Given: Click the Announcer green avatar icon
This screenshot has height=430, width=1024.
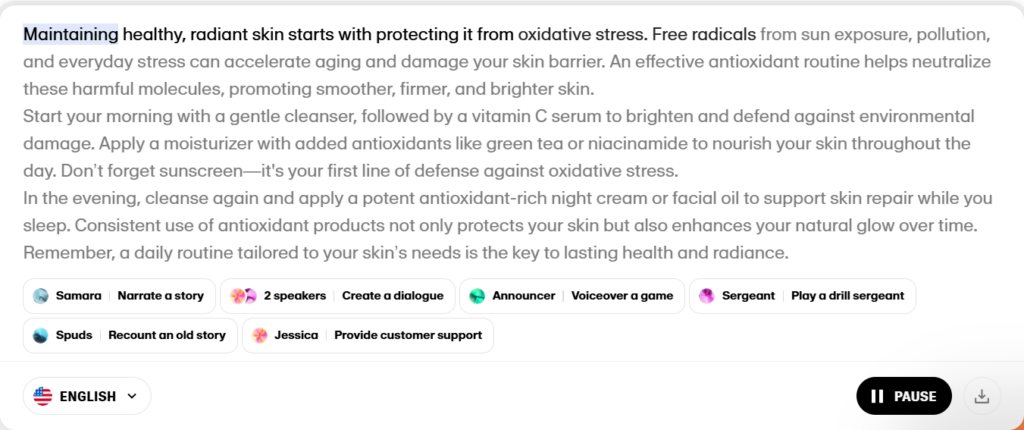Looking at the screenshot, I should (x=477, y=296).
